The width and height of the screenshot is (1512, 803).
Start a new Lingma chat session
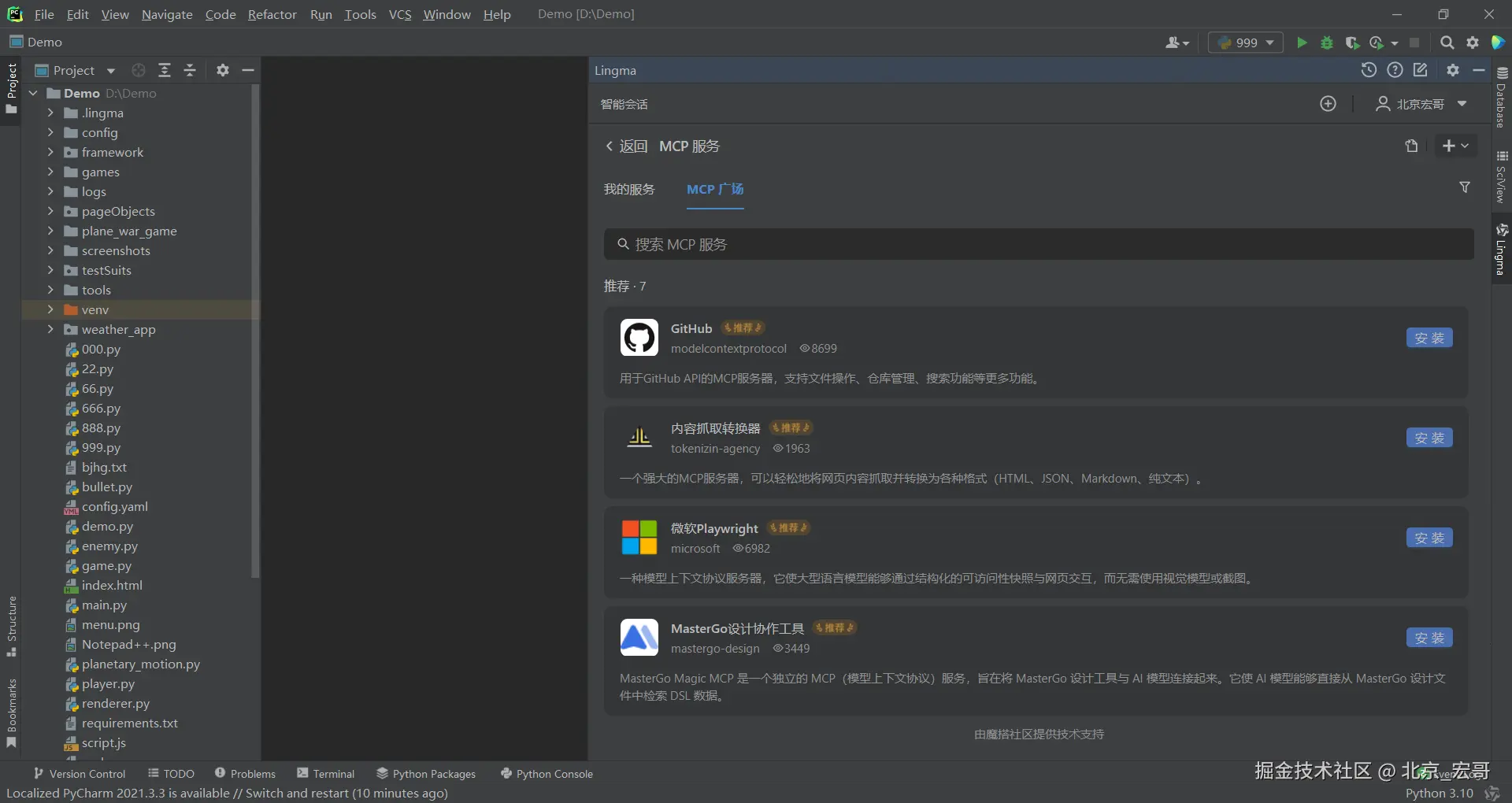(1328, 104)
